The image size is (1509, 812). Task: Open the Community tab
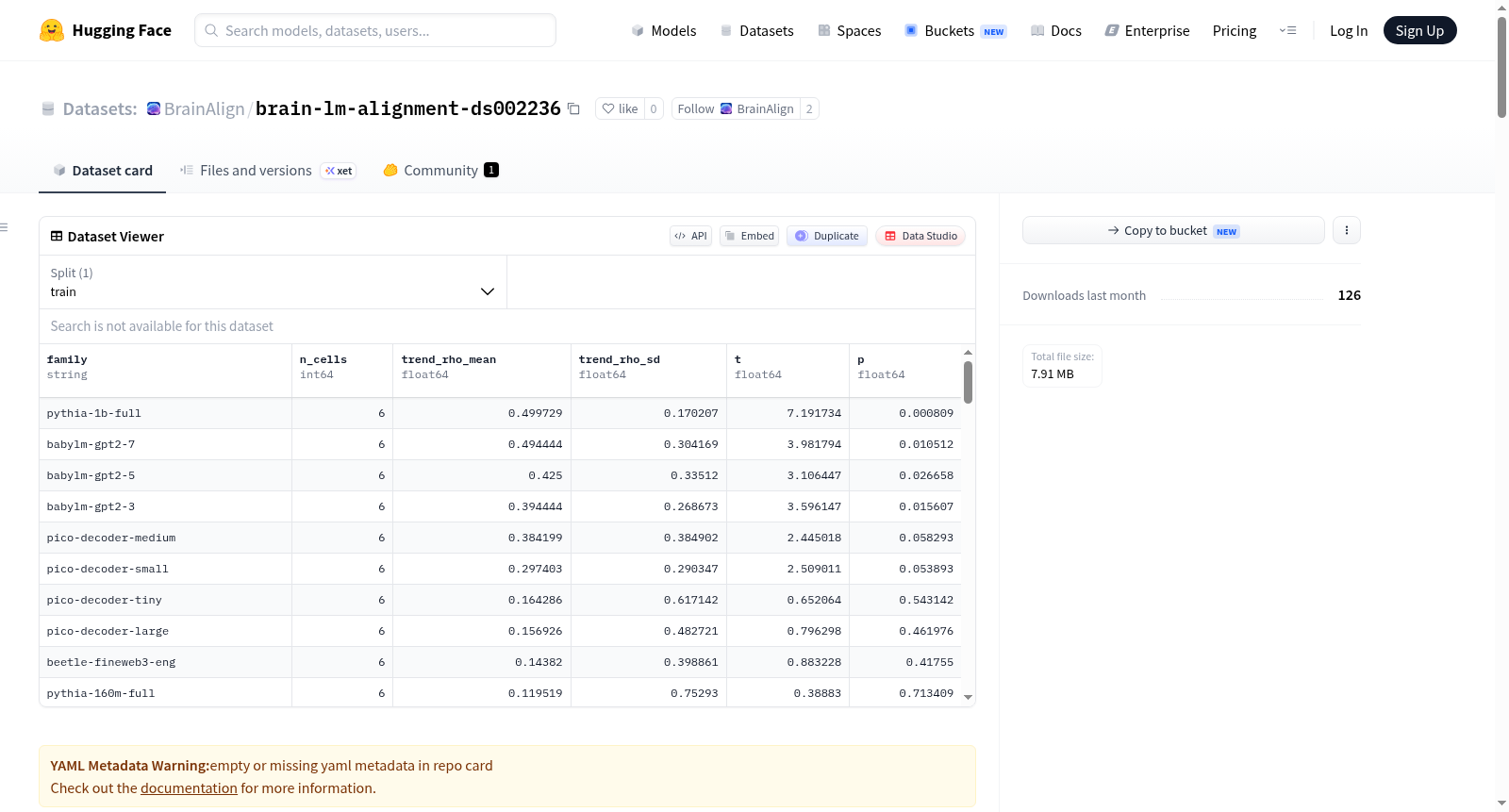pyautogui.click(x=440, y=171)
